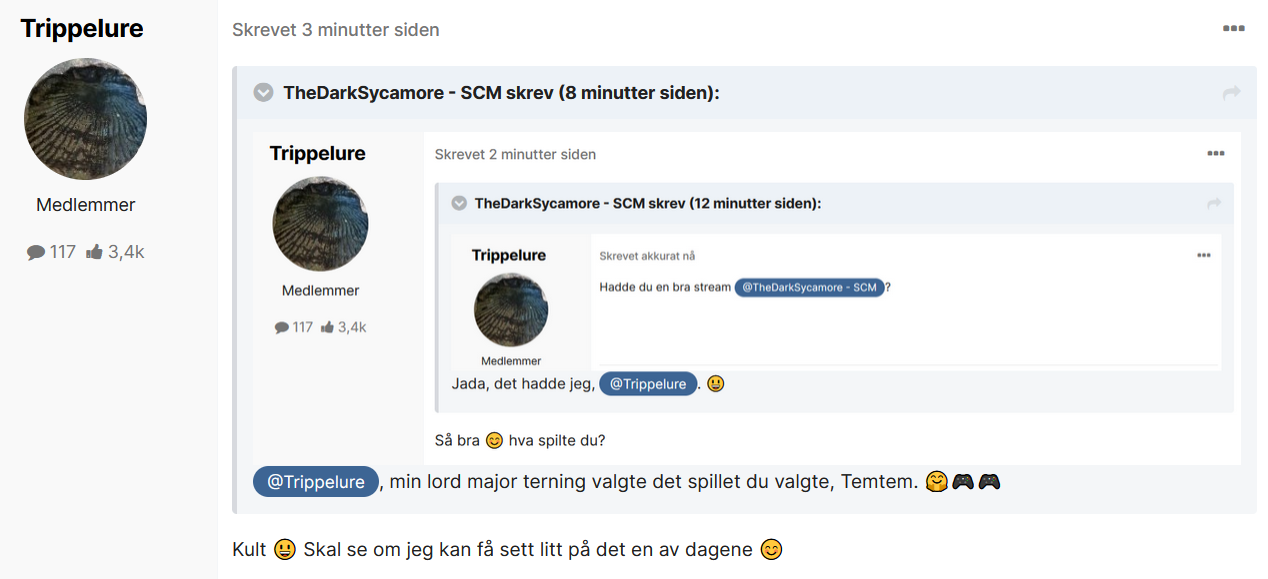Image resolution: width=1268 pixels, height=579 pixels.
Task: Click the @Trippelure mention before 'min lord major'
Action: (x=316, y=482)
